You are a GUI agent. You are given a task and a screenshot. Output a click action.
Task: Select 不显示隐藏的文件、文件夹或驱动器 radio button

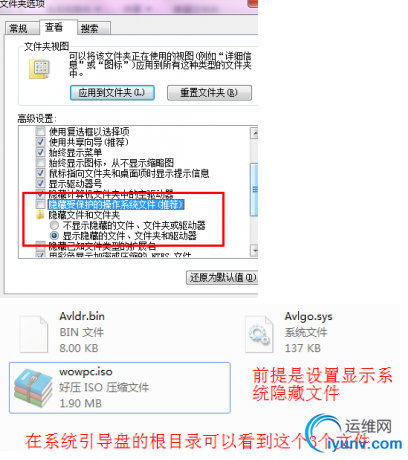coord(54,225)
